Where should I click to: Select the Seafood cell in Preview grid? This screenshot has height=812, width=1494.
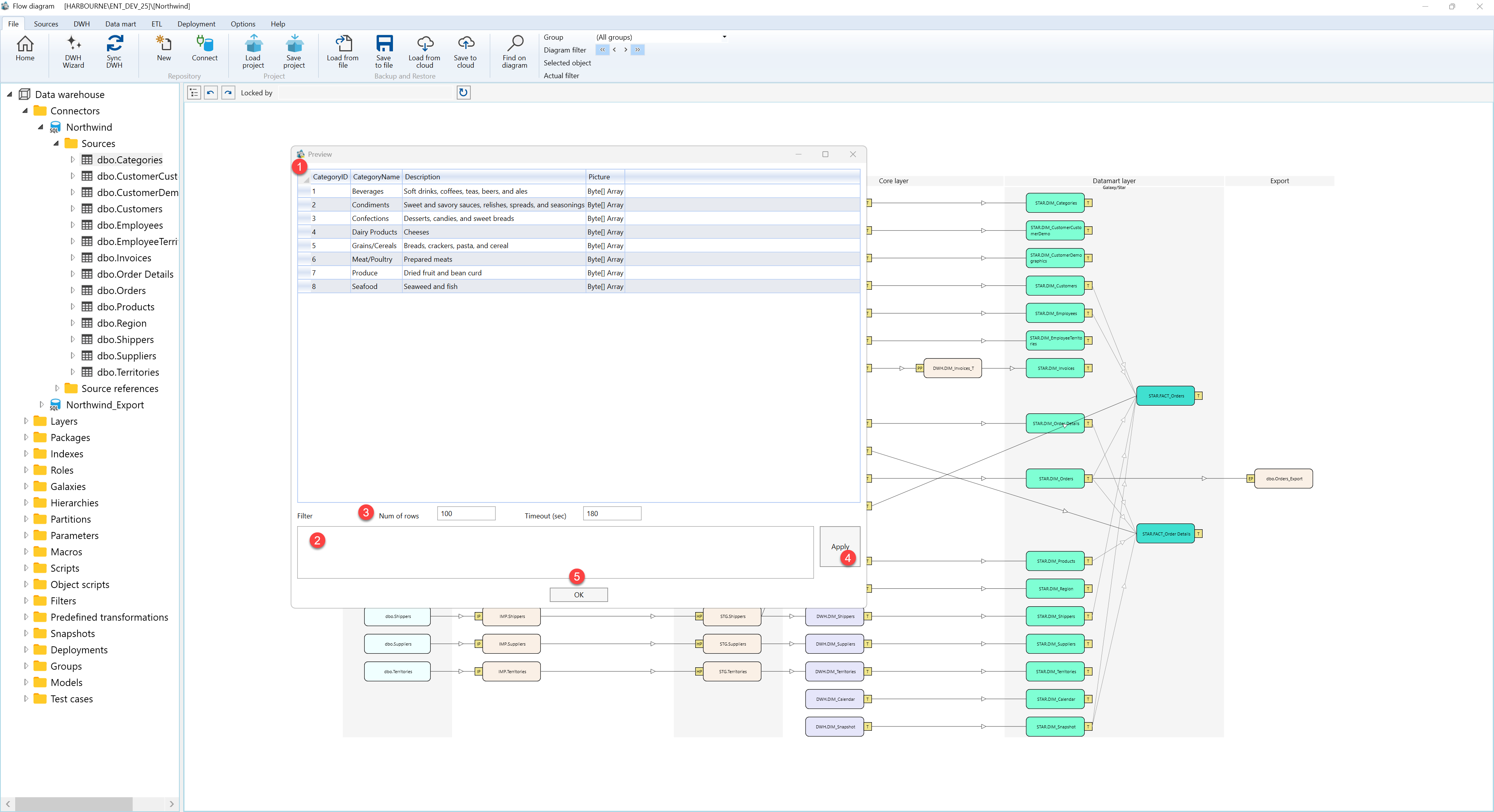point(376,286)
